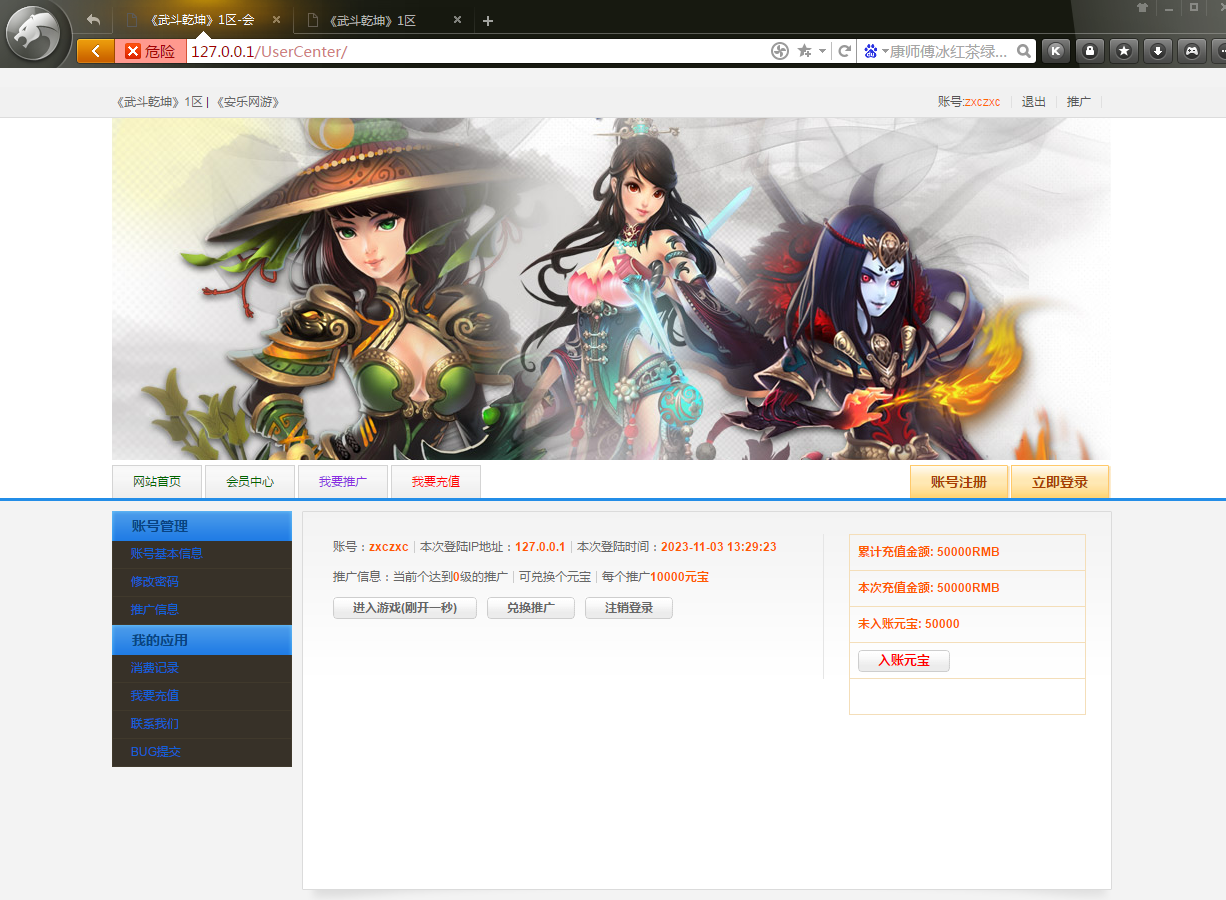
Task: Click the 账号管理 sidebar header
Action: tap(202, 526)
